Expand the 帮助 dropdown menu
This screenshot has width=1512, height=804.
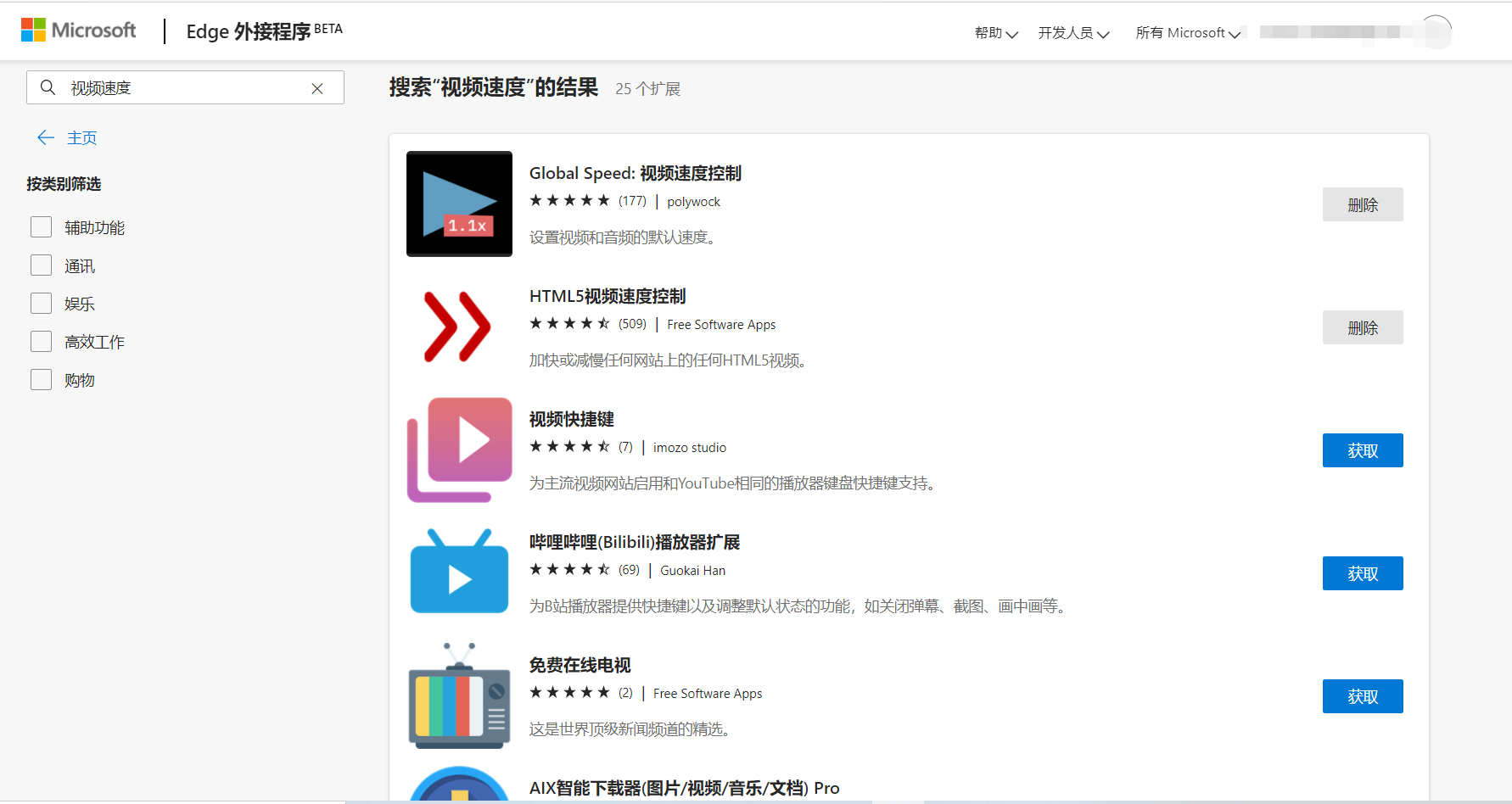996,33
